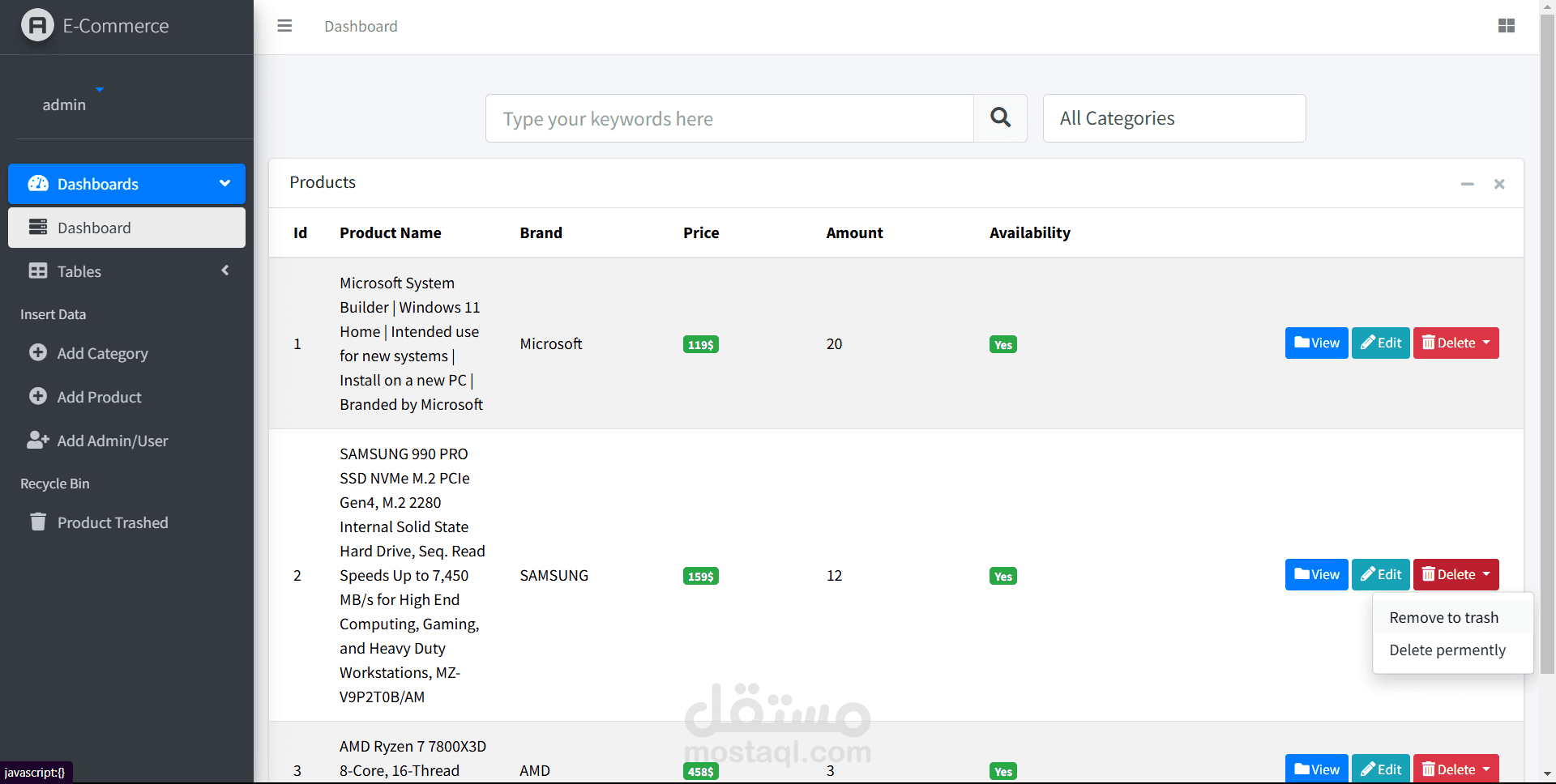Open Add Admin/User page
Image resolution: width=1556 pixels, height=784 pixels.
coord(112,441)
